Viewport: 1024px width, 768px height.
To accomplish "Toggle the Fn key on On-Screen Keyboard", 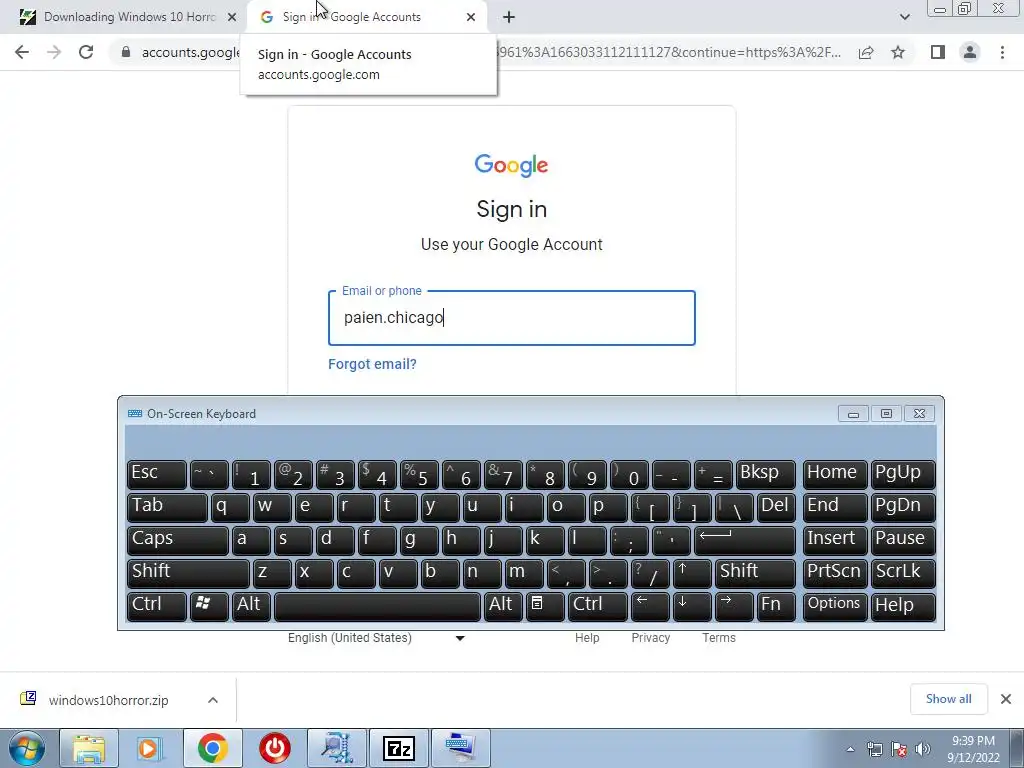I will click(776, 606).
